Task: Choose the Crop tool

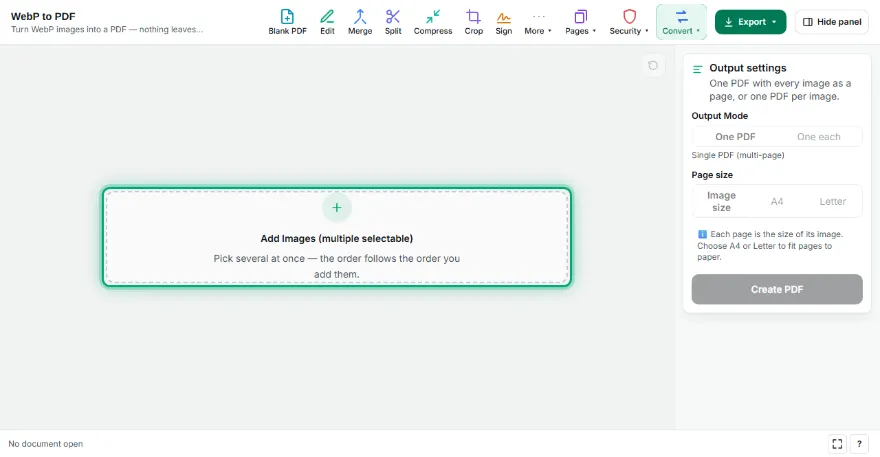Action: (474, 22)
